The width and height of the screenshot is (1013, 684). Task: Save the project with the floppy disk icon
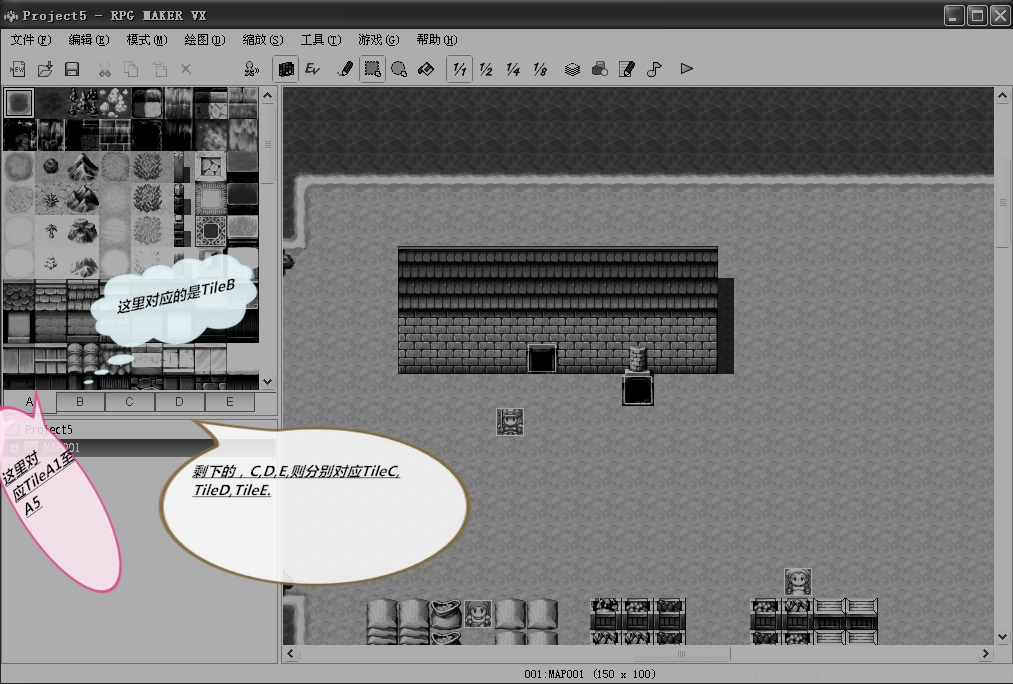pos(72,69)
